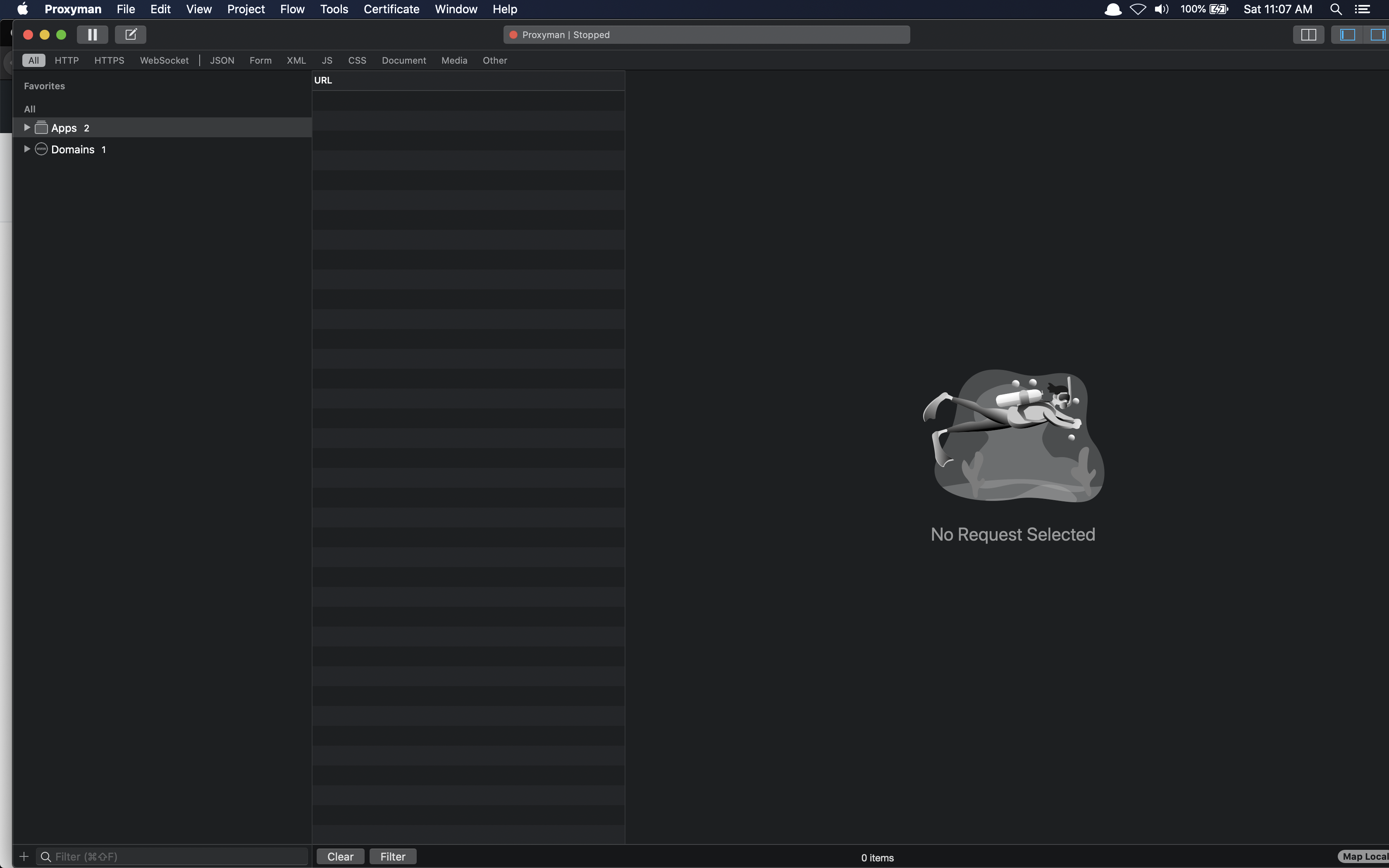The image size is (1389, 868).
Task: Open the Certificate menu
Action: pyautogui.click(x=391, y=9)
